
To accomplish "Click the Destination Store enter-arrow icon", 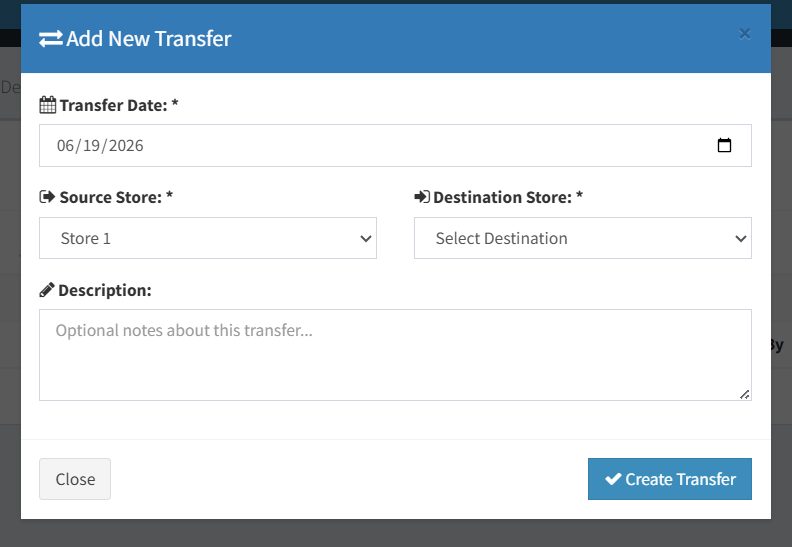I will click(x=422, y=197).
